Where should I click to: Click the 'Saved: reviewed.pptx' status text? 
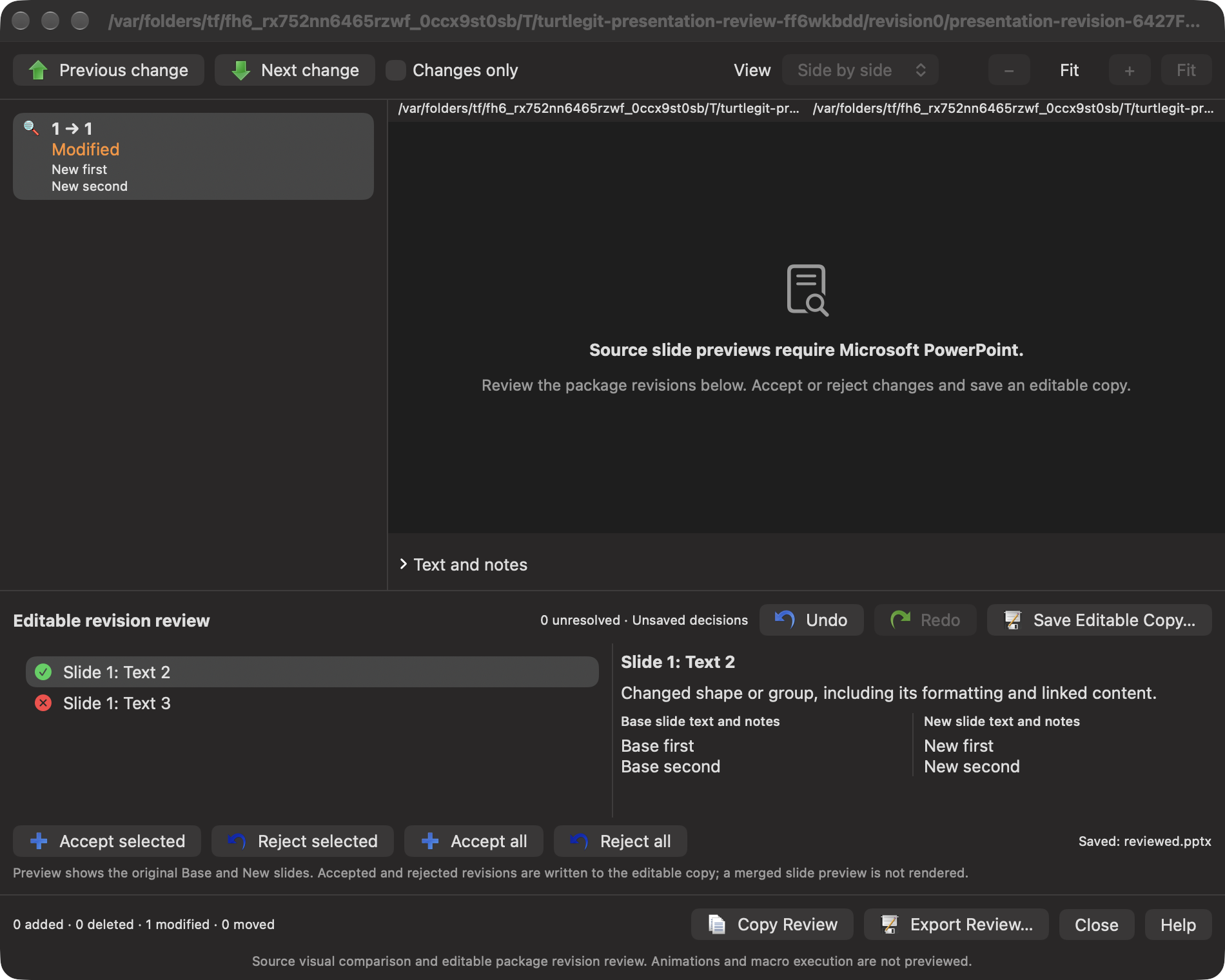(1145, 841)
